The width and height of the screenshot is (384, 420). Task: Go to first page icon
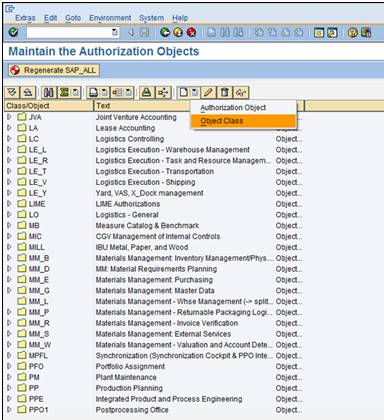click(x=259, y=32)
